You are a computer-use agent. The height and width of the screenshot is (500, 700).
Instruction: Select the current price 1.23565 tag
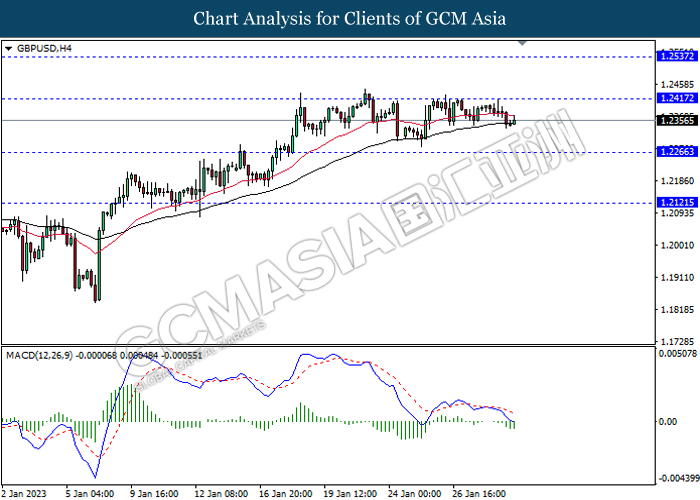[677, 121]
